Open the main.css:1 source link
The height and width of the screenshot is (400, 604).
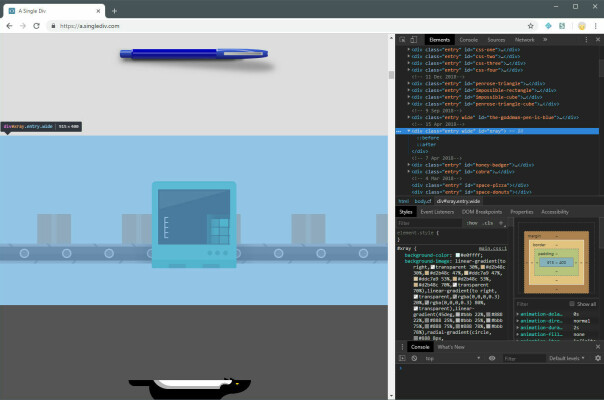click(x=493, y=249)
